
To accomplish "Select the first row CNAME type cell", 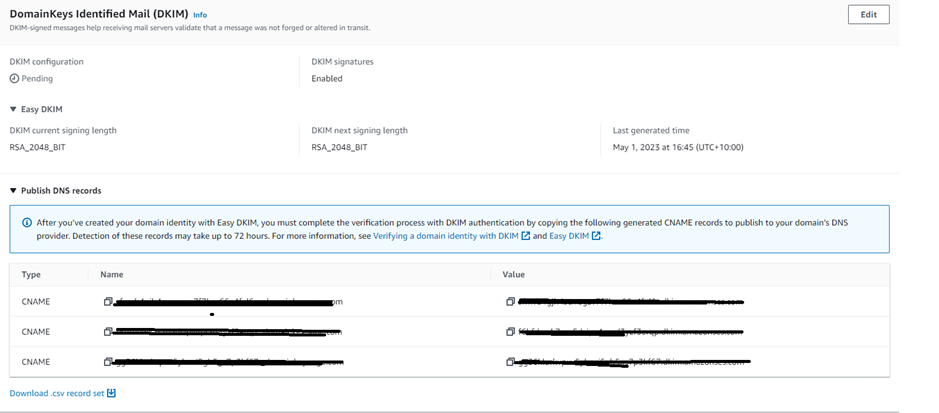I will pos(35,302).
